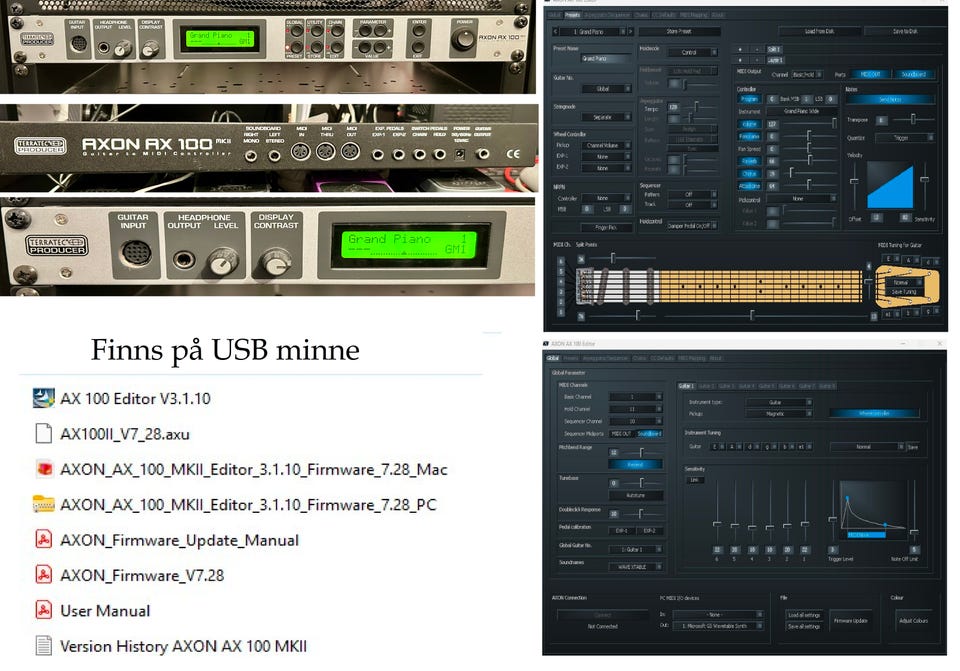960x671 pixels.
Task: Select the blank file icon for AX100II_V7_28.axu
Action: coord(43,433)
